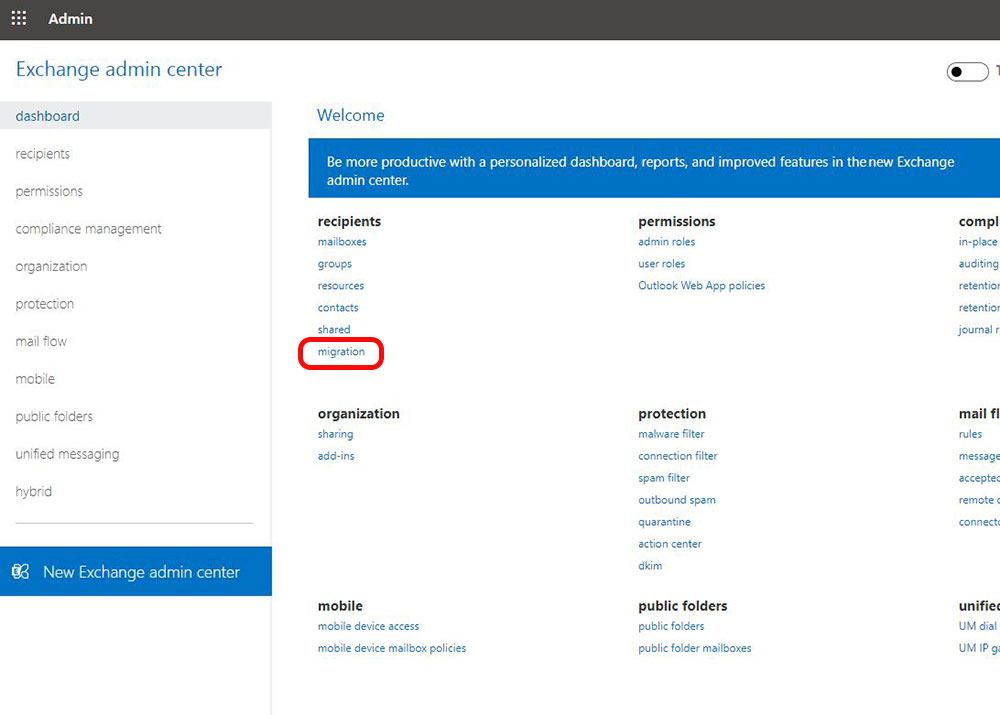Open the UM dial link
Image resolution: width=1000 pixels, height=715 pixels.
tap(978, 626)
